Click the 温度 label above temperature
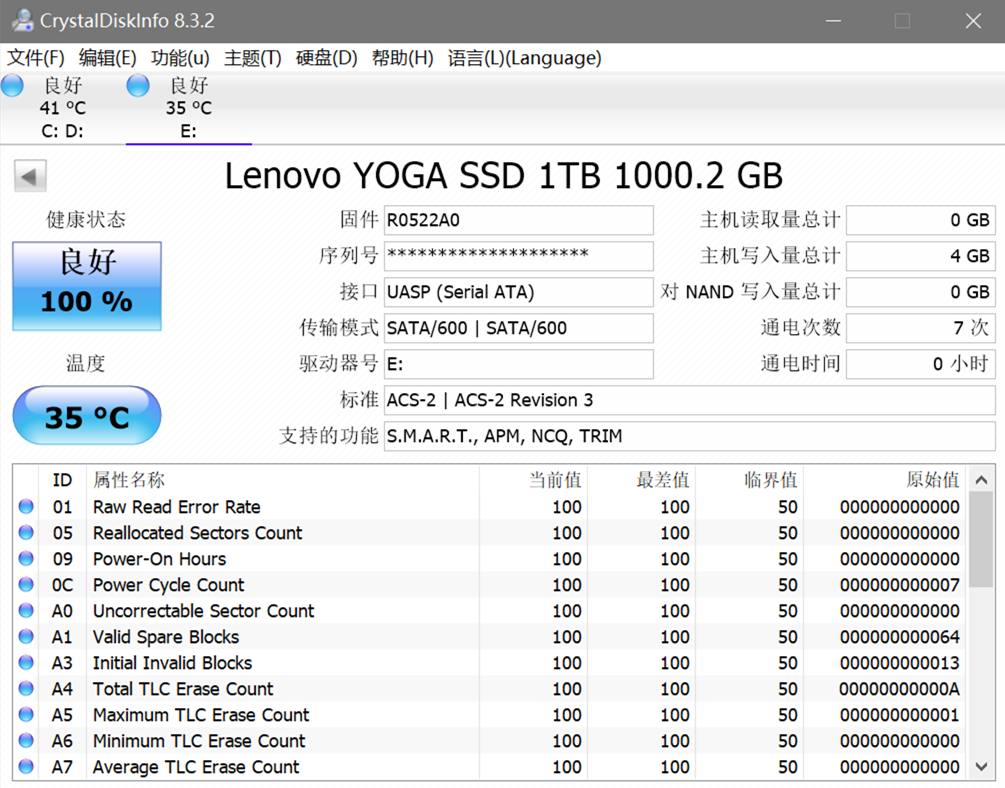1005x788 pixels. coord(86,364)
